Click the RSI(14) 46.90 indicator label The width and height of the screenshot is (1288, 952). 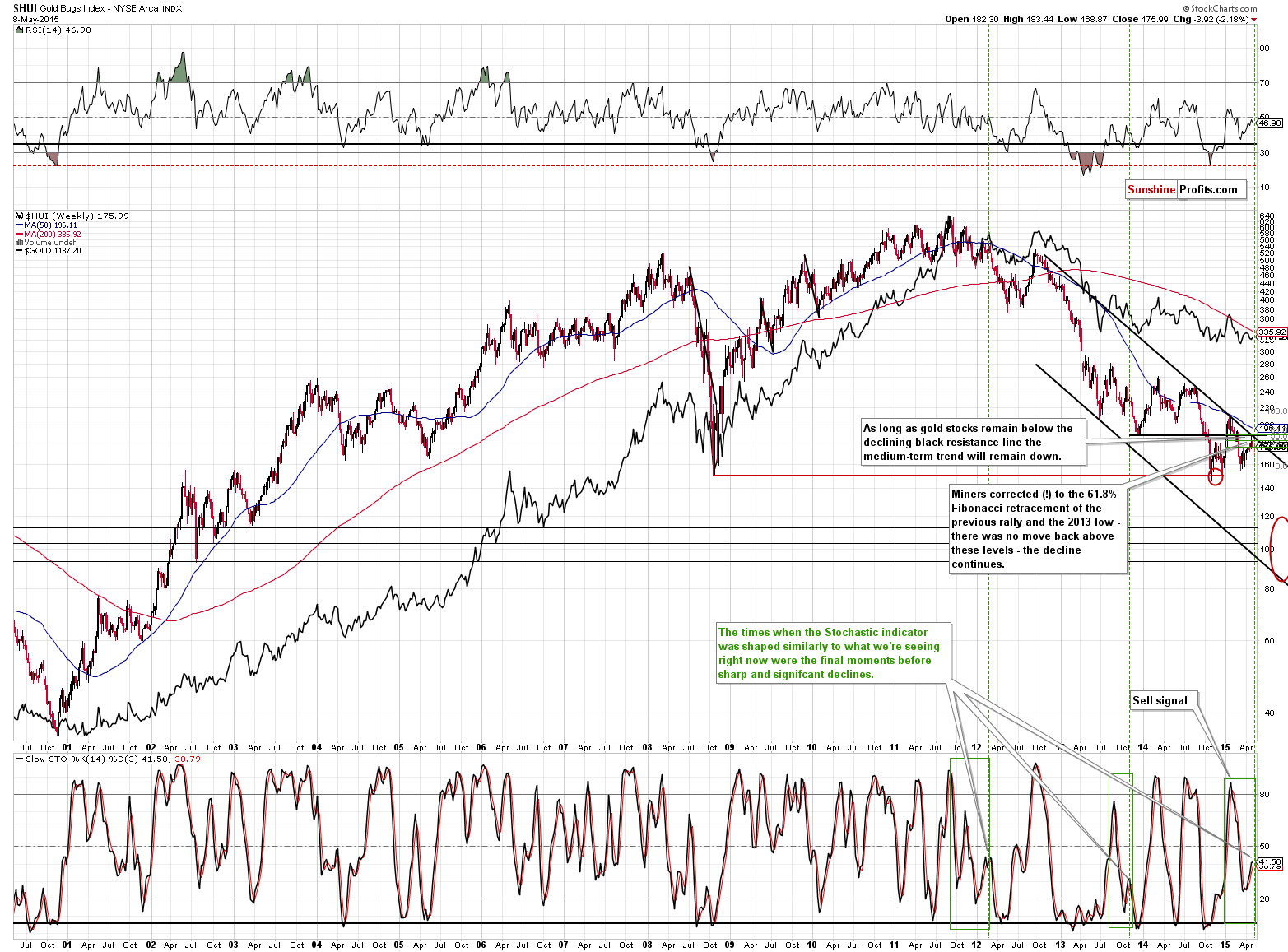(x=58, y=30)
